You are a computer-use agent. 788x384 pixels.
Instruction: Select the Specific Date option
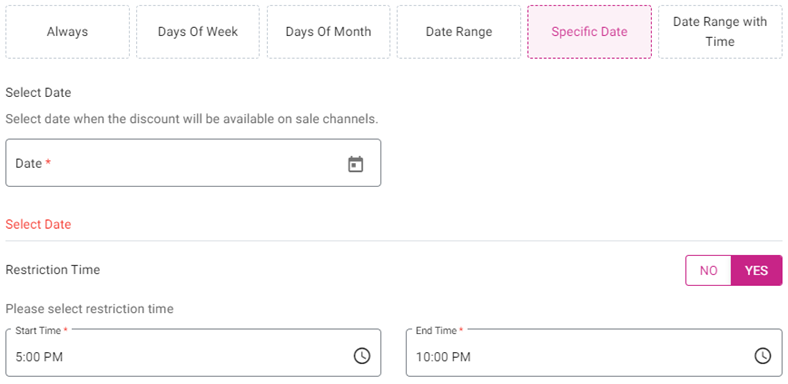(589, 32)
